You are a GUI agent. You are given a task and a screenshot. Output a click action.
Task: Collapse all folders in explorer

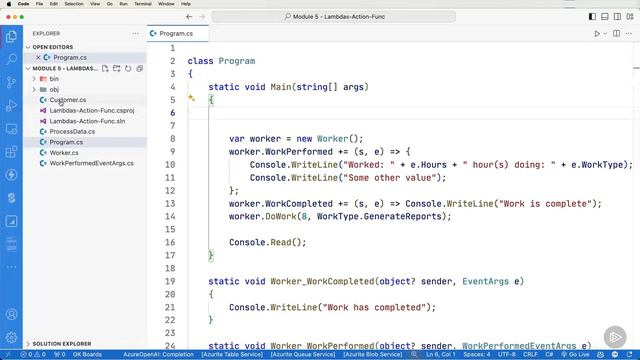(140, 69)
